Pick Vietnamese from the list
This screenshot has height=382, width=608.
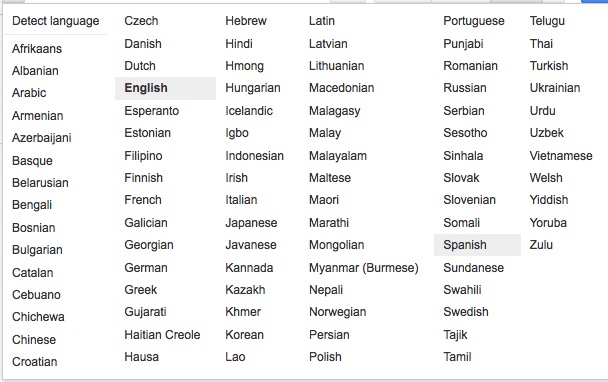click(561, 156)
